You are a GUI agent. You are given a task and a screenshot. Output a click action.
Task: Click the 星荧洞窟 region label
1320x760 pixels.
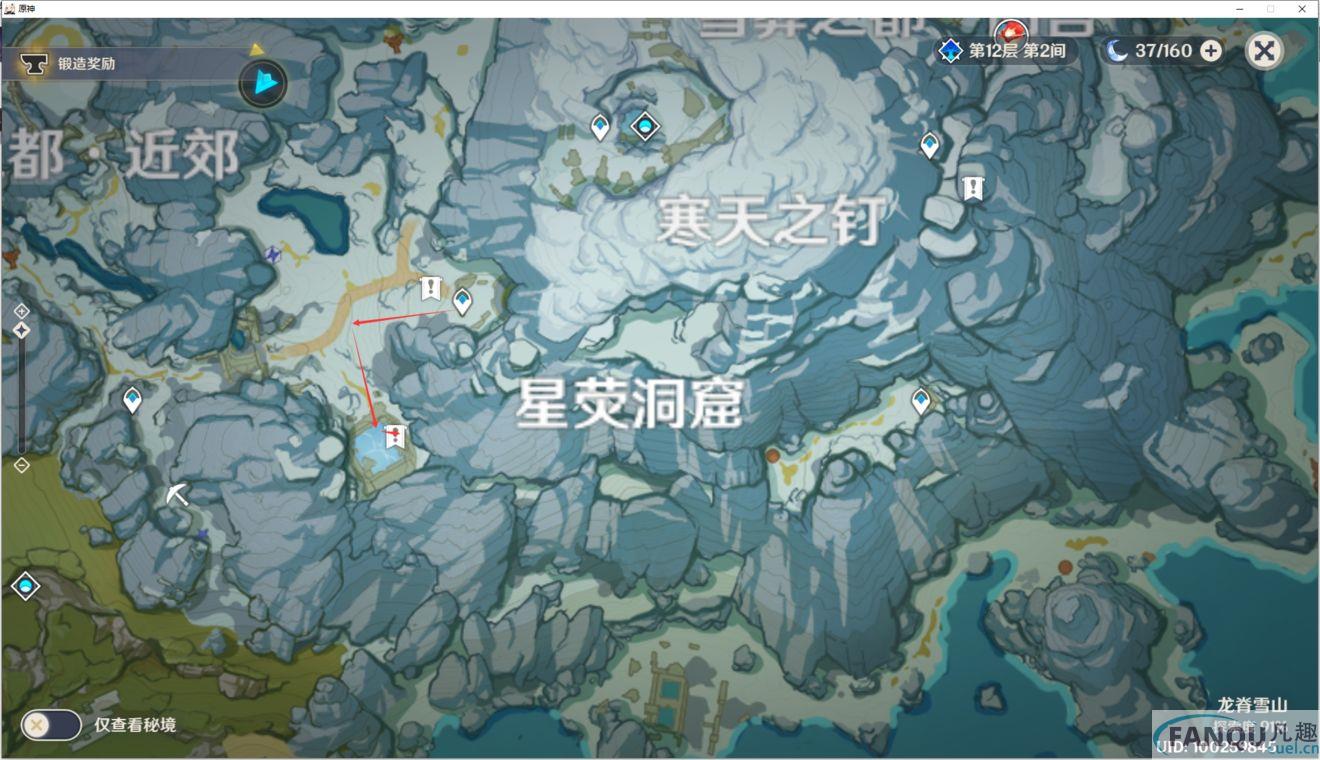coord(630,405)
